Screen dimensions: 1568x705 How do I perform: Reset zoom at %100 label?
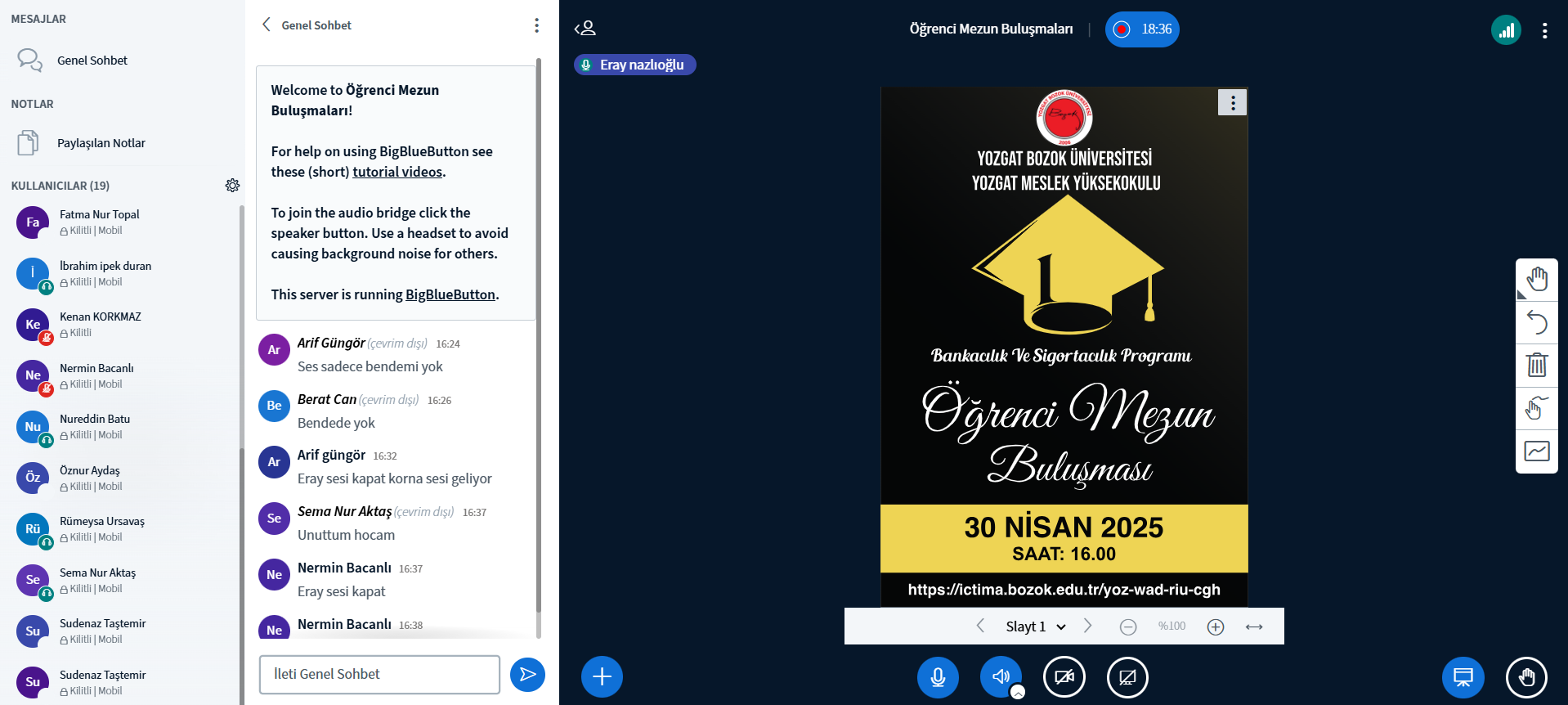pos(1172,626)
